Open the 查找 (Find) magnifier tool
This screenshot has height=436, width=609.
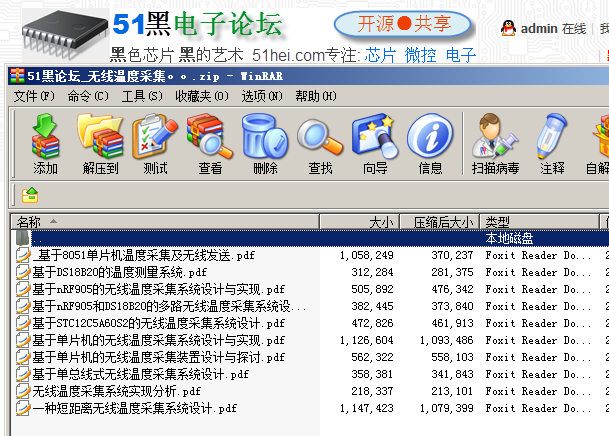[x=320, y=144]
